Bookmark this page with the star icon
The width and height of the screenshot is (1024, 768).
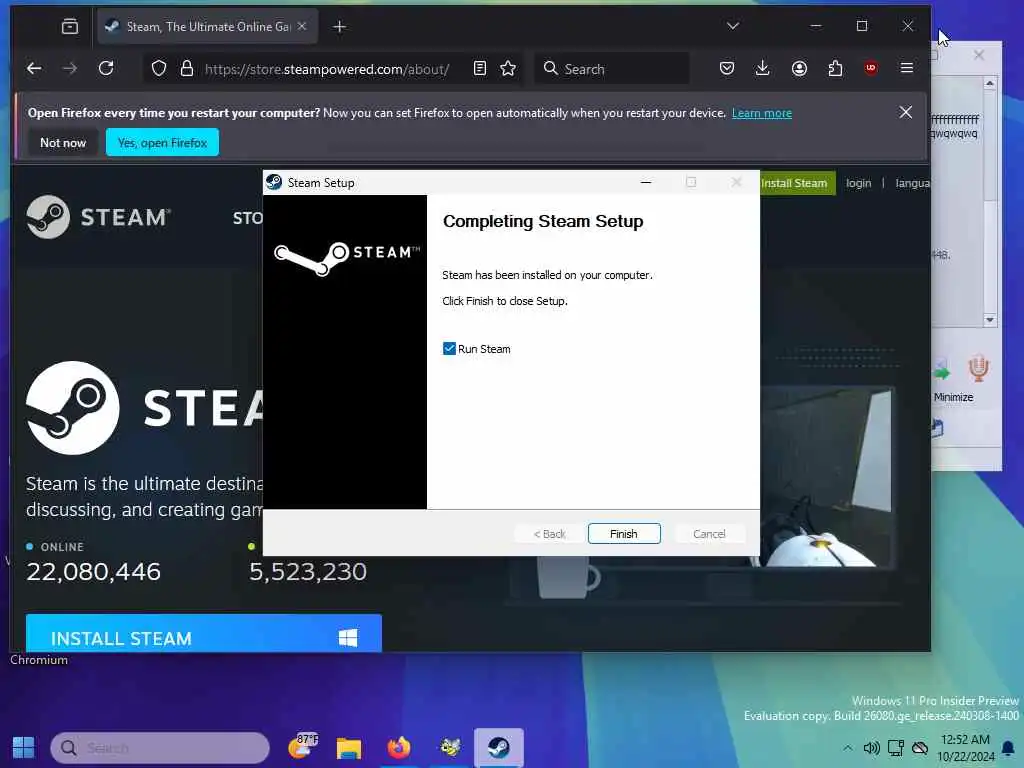coord(508,69)
